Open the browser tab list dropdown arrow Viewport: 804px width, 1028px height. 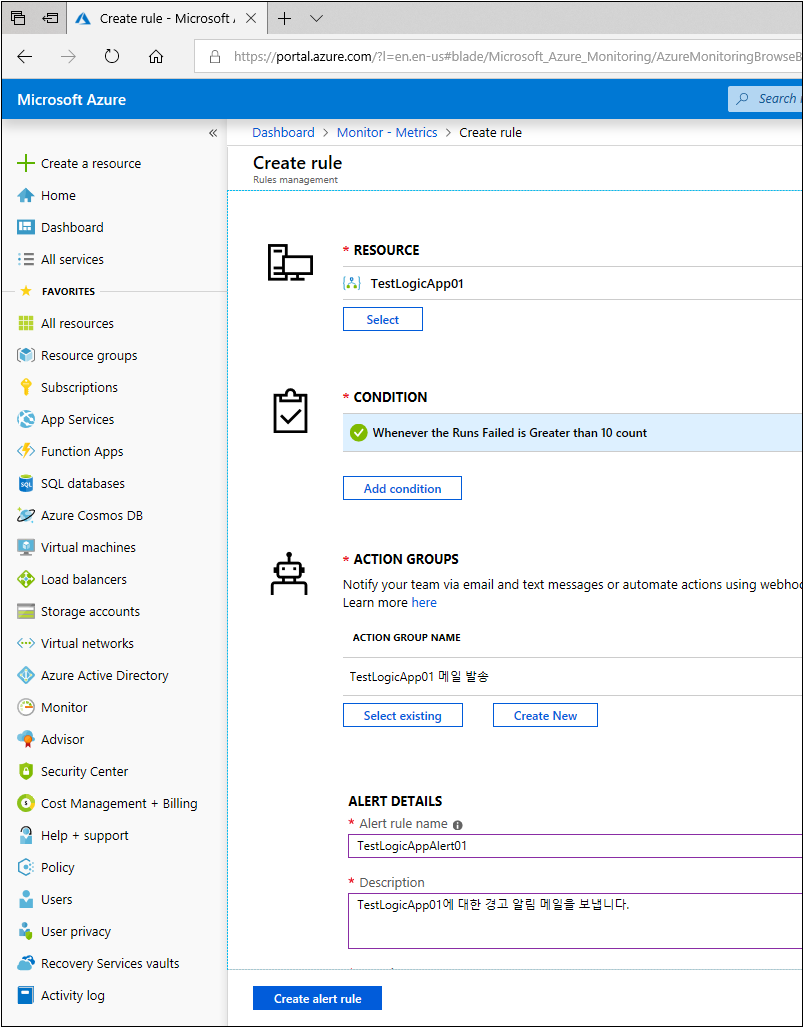pyautogui.click(x=317, y=19)
